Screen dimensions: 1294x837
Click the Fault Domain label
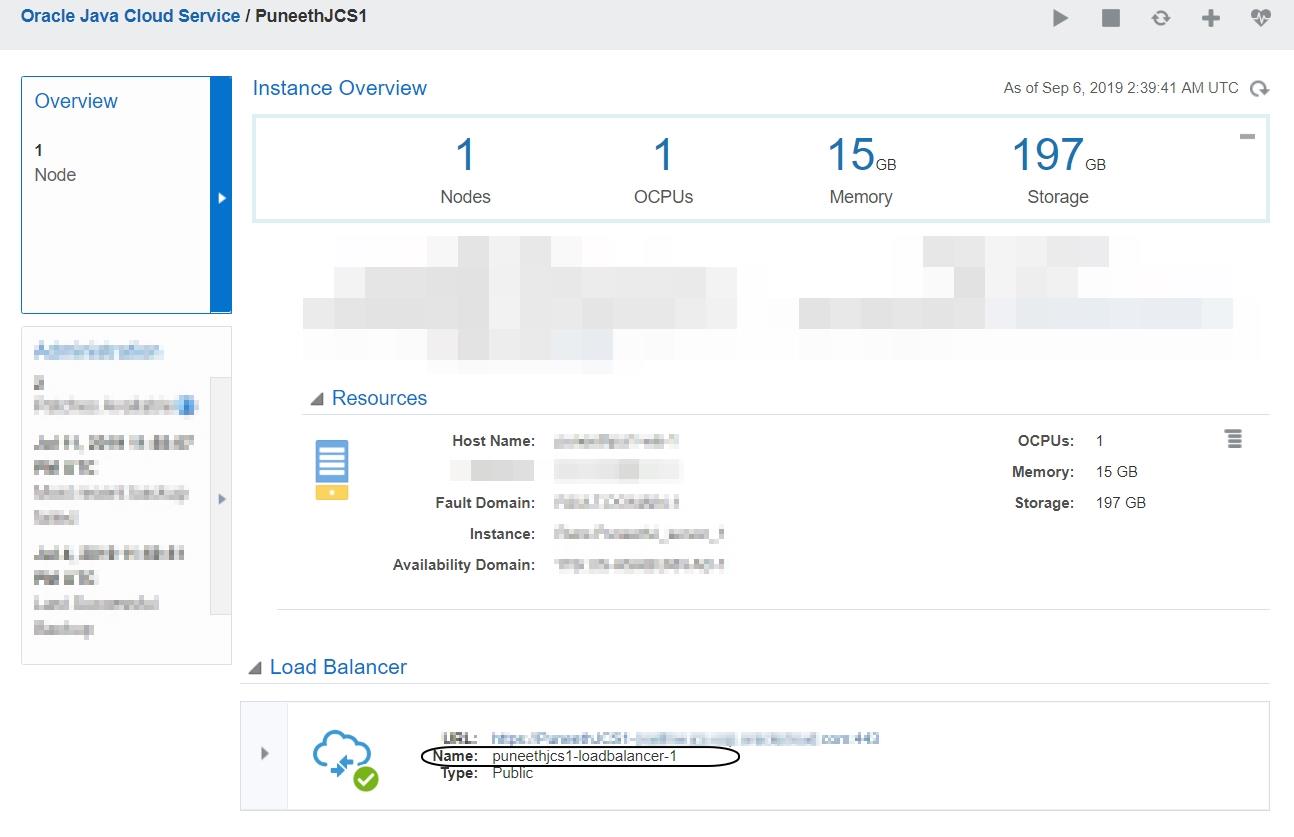pos(486,503)
